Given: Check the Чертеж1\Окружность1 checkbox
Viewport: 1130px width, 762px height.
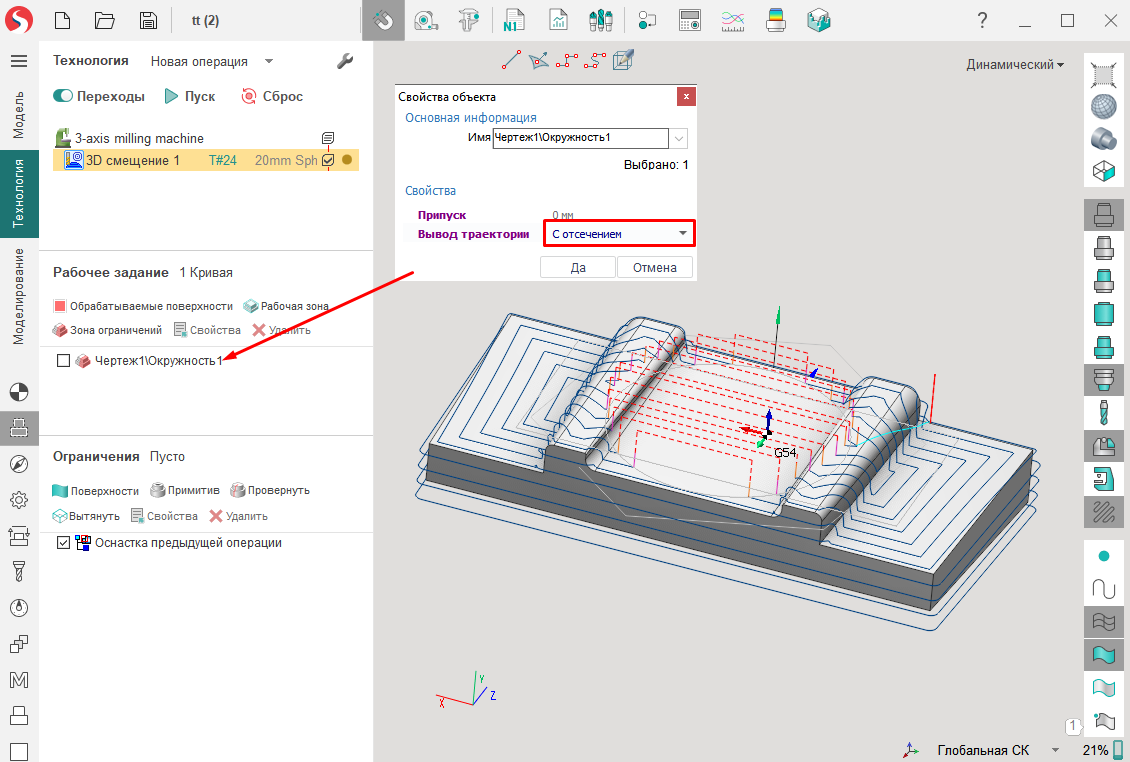Looking at the screenshot, I should (64, 361).
